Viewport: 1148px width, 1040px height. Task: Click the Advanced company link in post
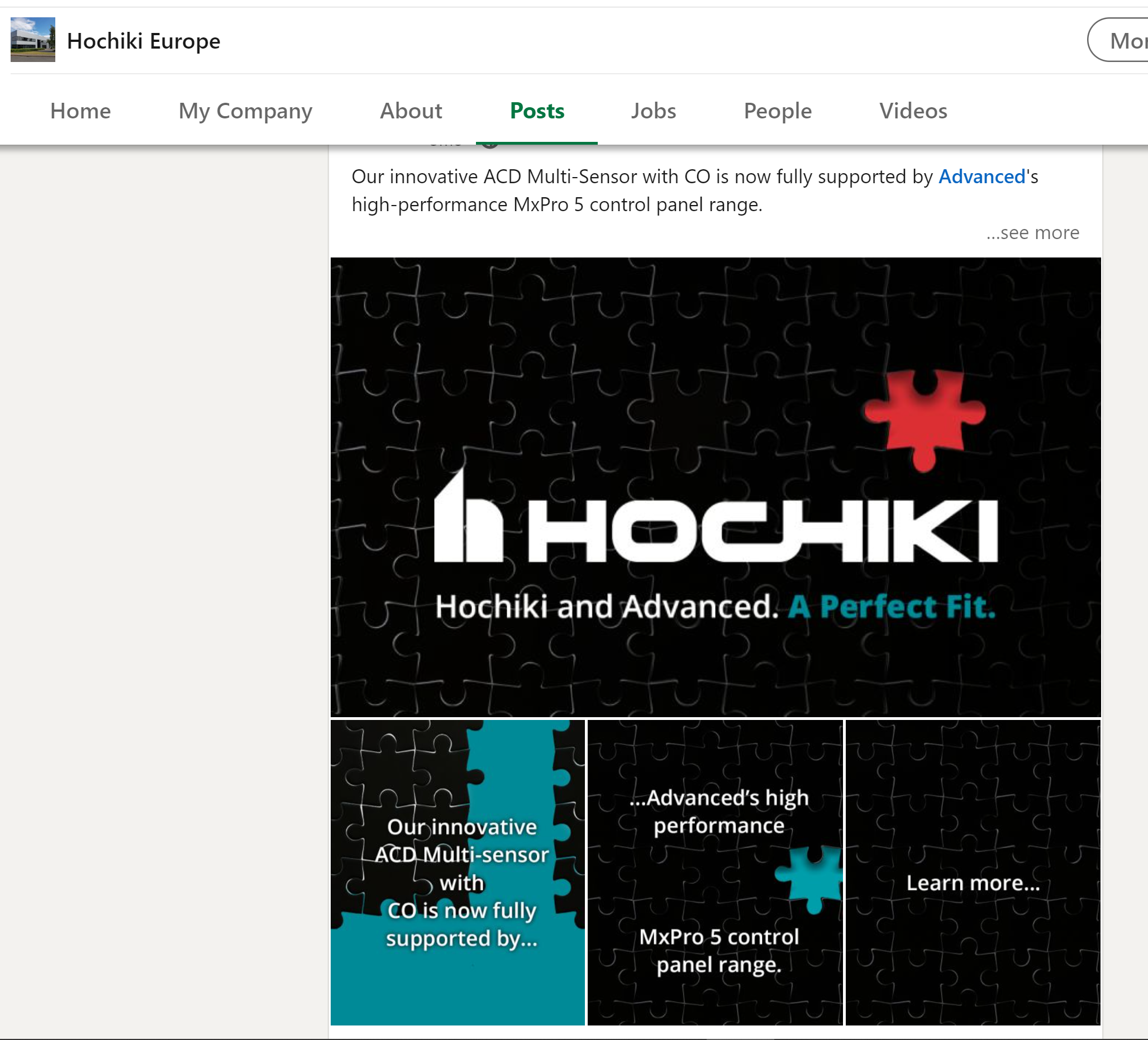click(982, 176)
